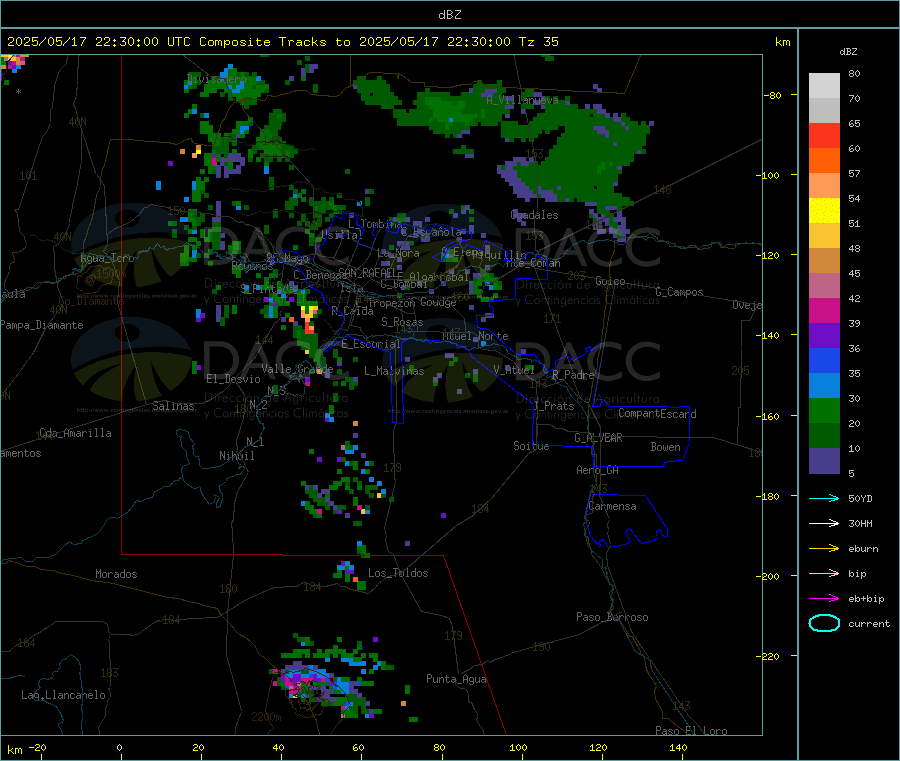The width and height of the screenshot is (900, 761).
Task: Click the 51 dBZ yellow swatch
Action: (x=824, y=211)
